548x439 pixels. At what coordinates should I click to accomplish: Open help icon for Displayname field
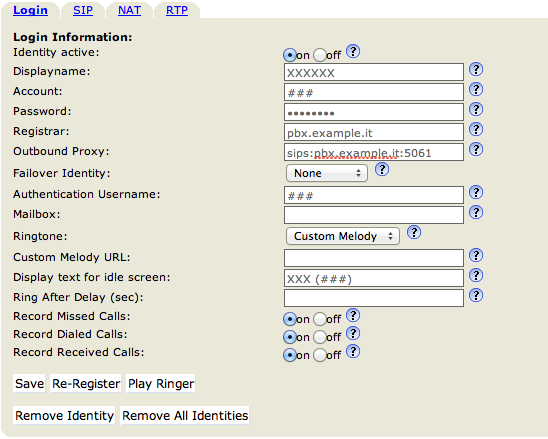(x=476, y=70)
